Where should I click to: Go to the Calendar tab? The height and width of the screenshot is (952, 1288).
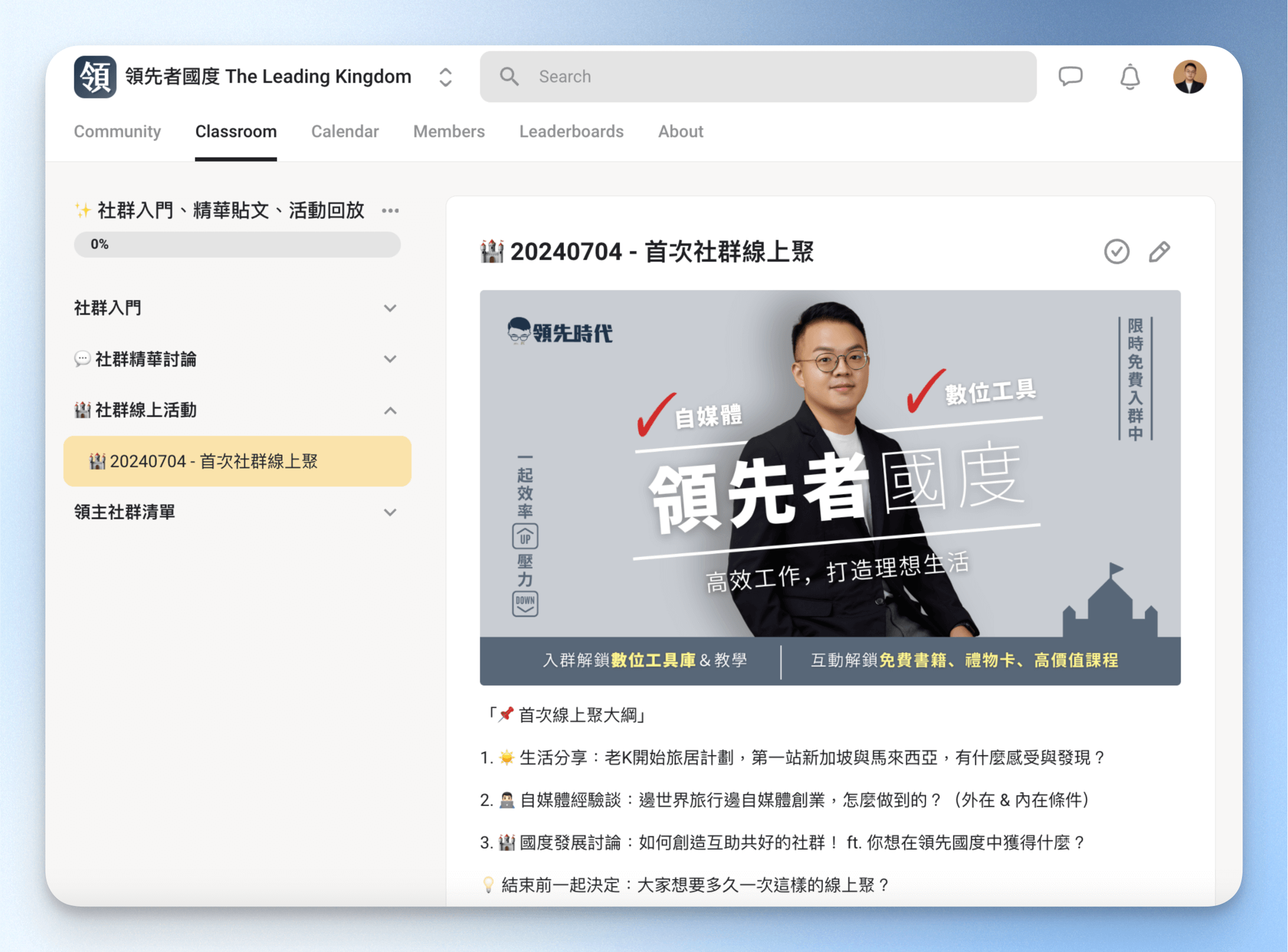point(345,131)
